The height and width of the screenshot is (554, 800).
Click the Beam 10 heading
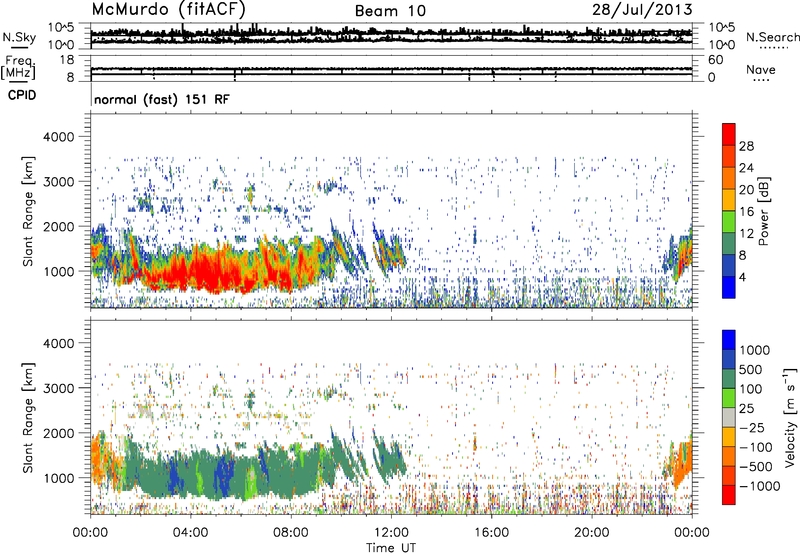[390, 11]
